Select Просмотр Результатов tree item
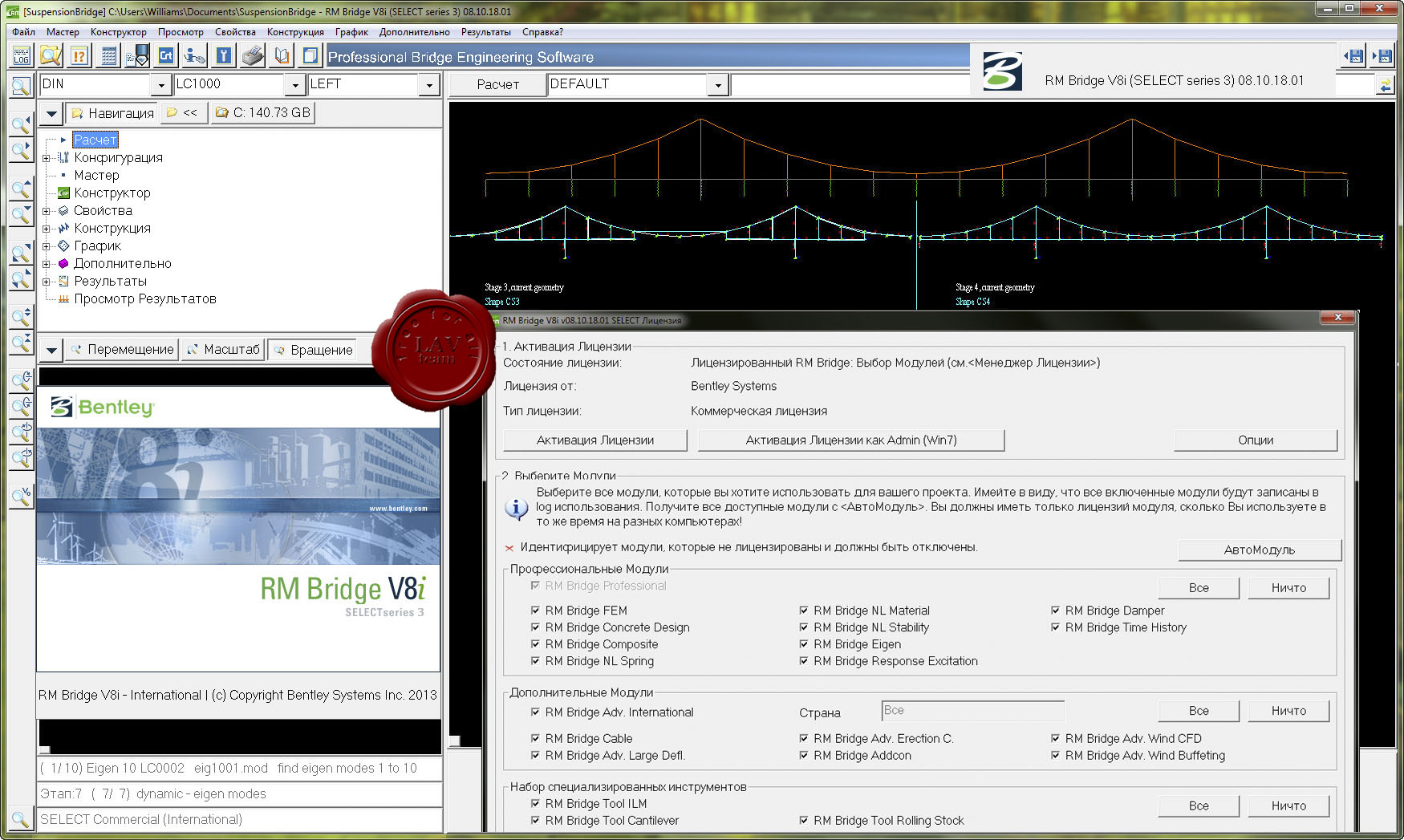Screen dimensions: 1404x840 145,299
